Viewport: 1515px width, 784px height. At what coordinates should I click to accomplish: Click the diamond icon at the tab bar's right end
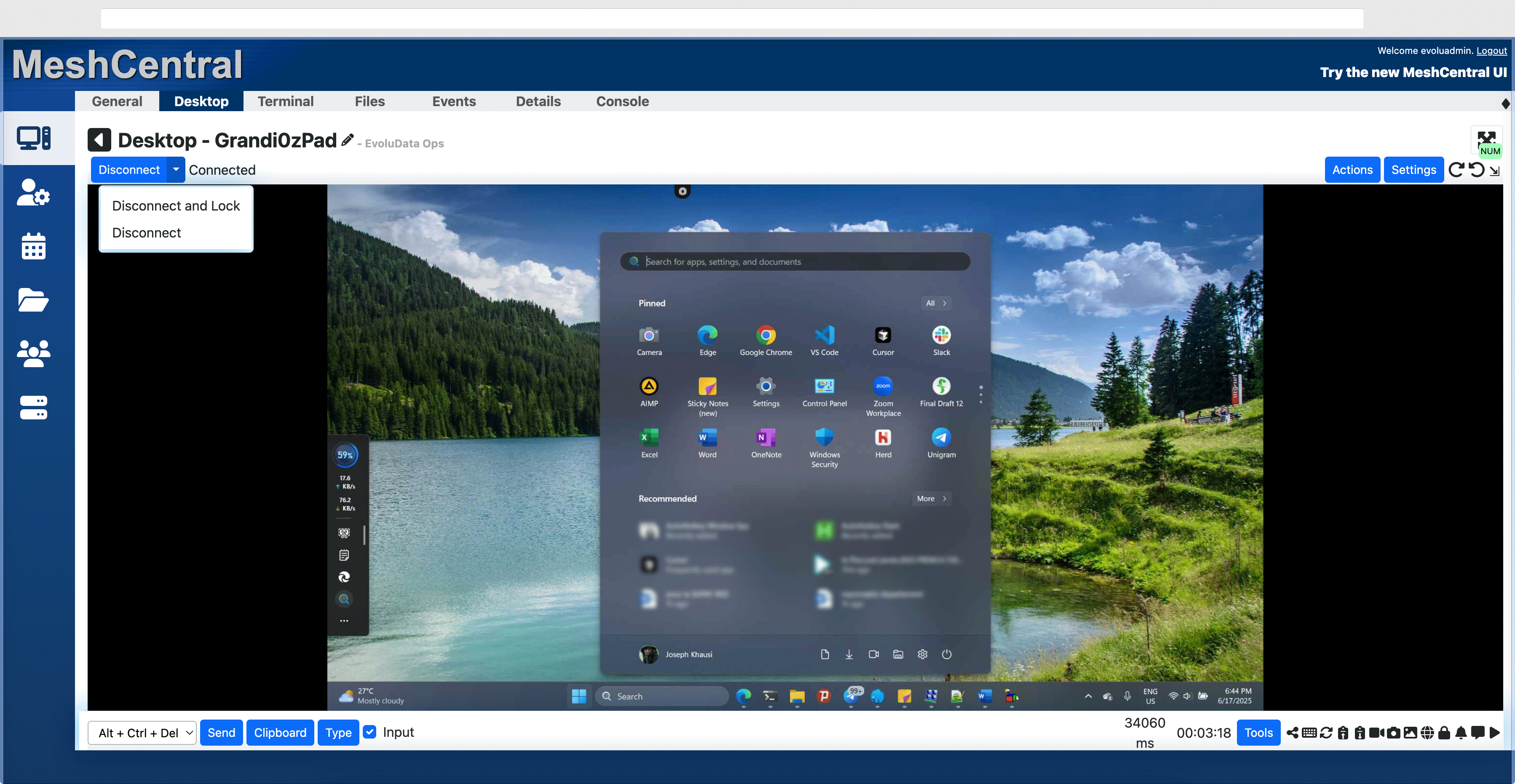point(1506,104)
